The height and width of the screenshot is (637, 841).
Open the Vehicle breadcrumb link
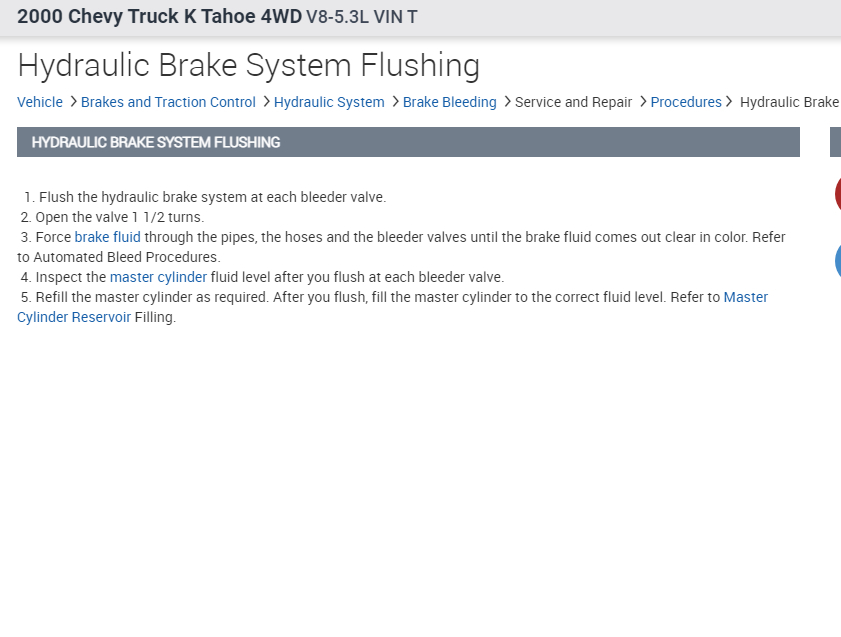coord(40,102)
